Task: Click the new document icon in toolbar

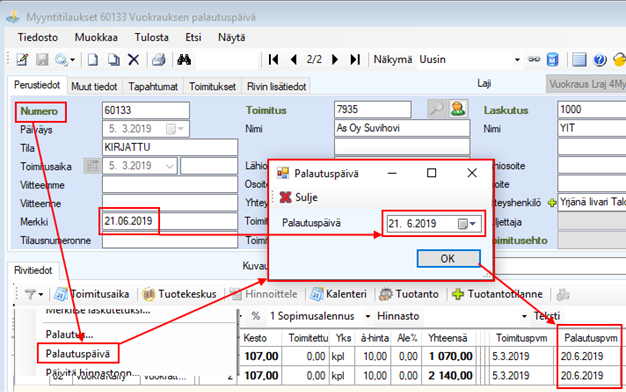Action: pyautogui.click(x=93, y=60)
